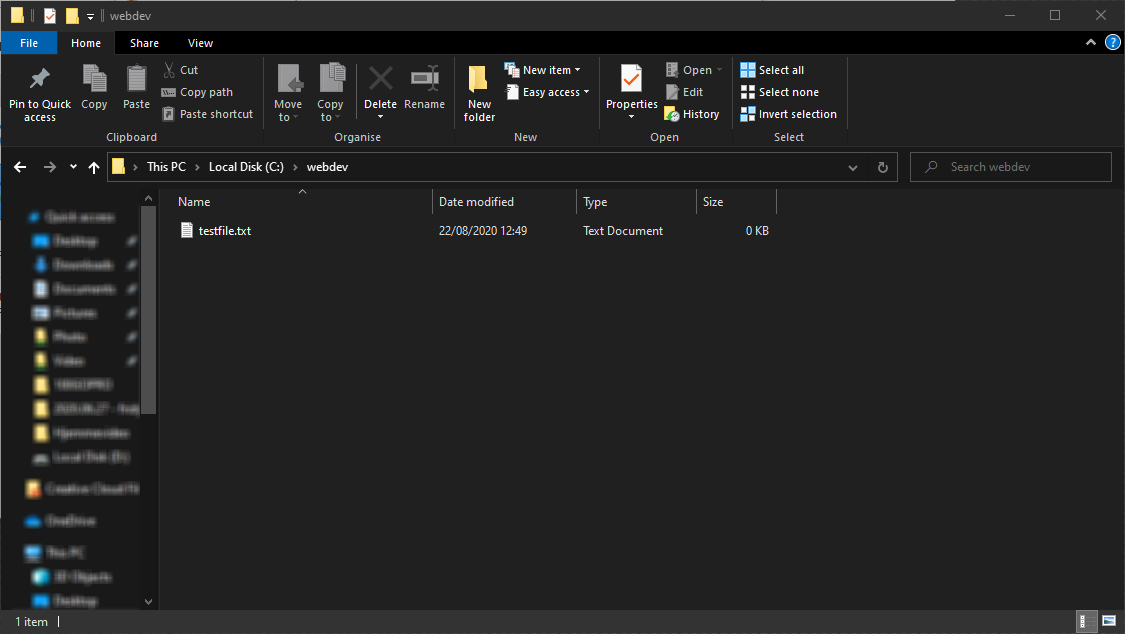Click the Text Document type cell

click(623, 231)
